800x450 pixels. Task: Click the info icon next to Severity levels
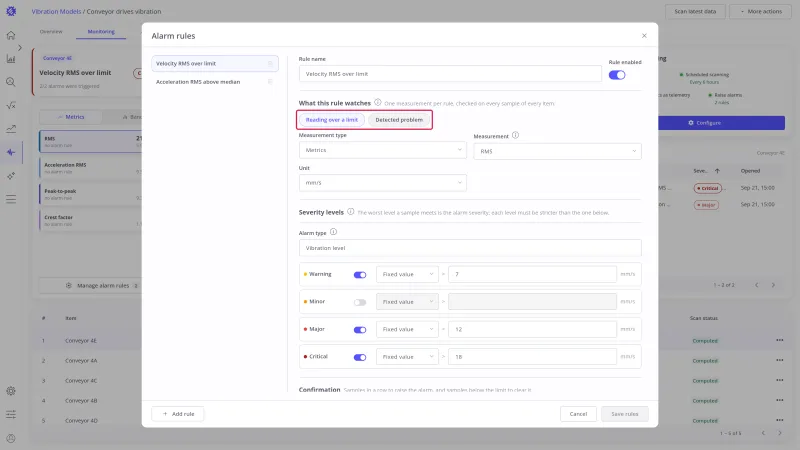click(x=351, y=212)
